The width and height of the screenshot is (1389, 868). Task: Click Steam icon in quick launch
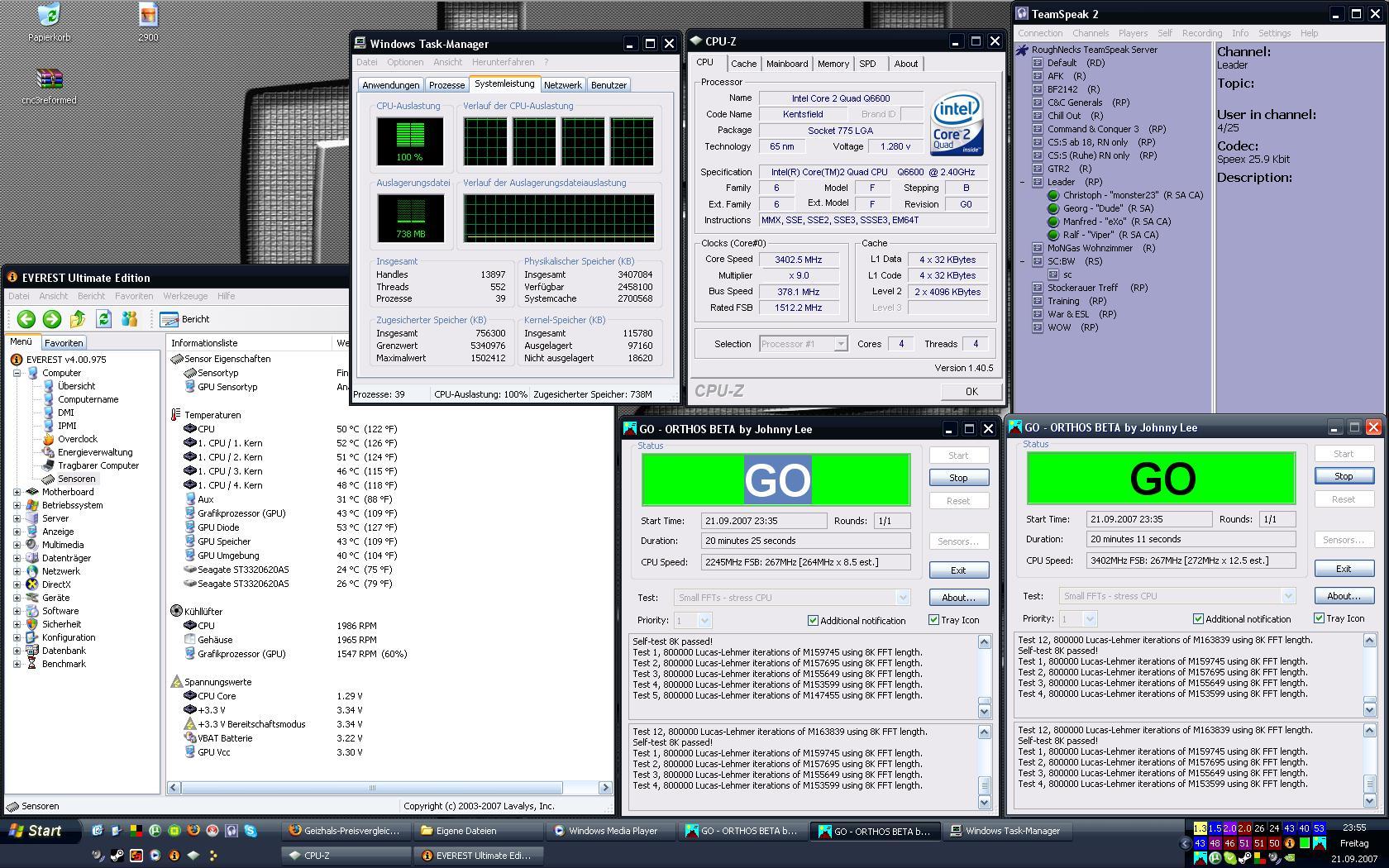click(117, 856)
